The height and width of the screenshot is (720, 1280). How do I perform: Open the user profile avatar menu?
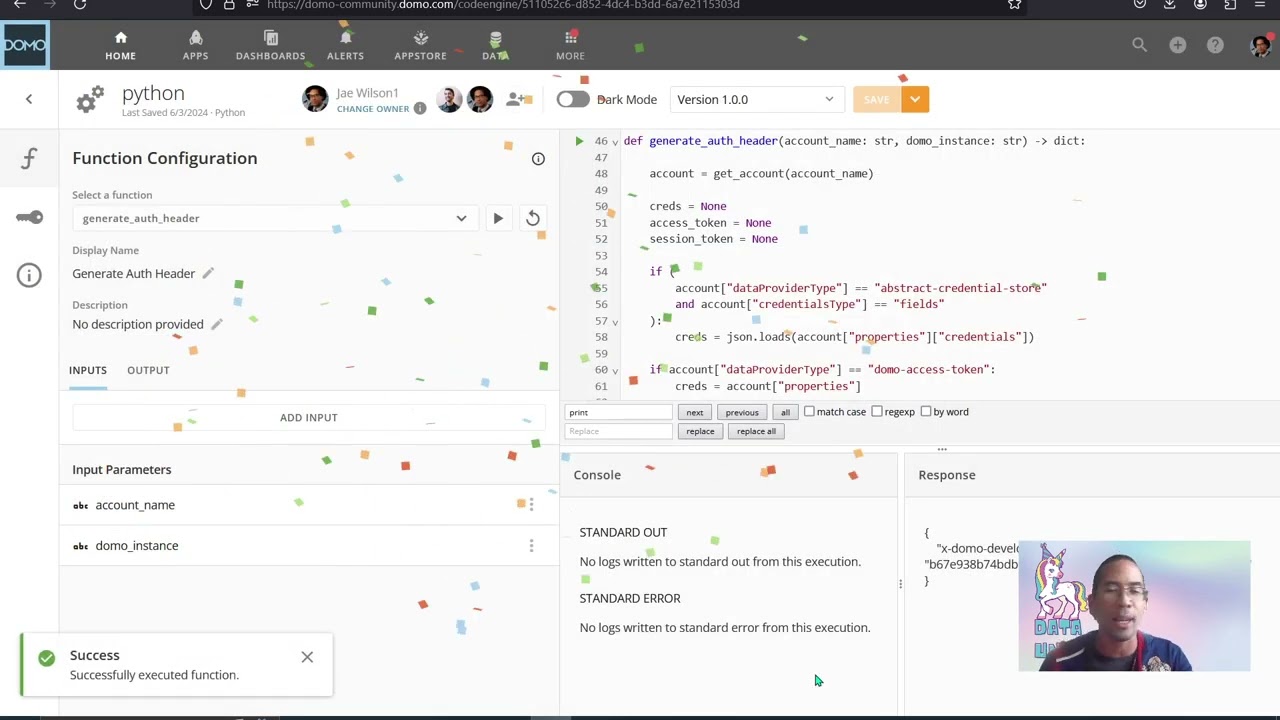(x=1261, y=45)
